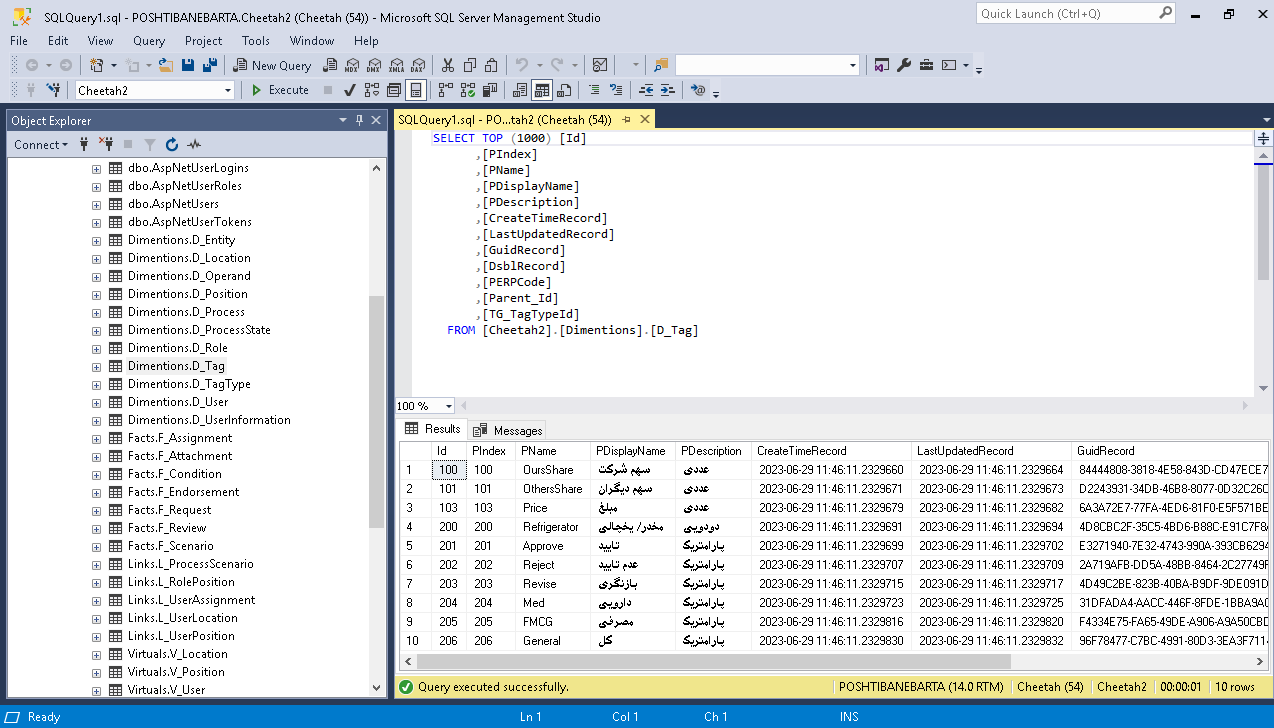Click the Save All icon
Screen dimensions: 1274x728
point(210,65)
